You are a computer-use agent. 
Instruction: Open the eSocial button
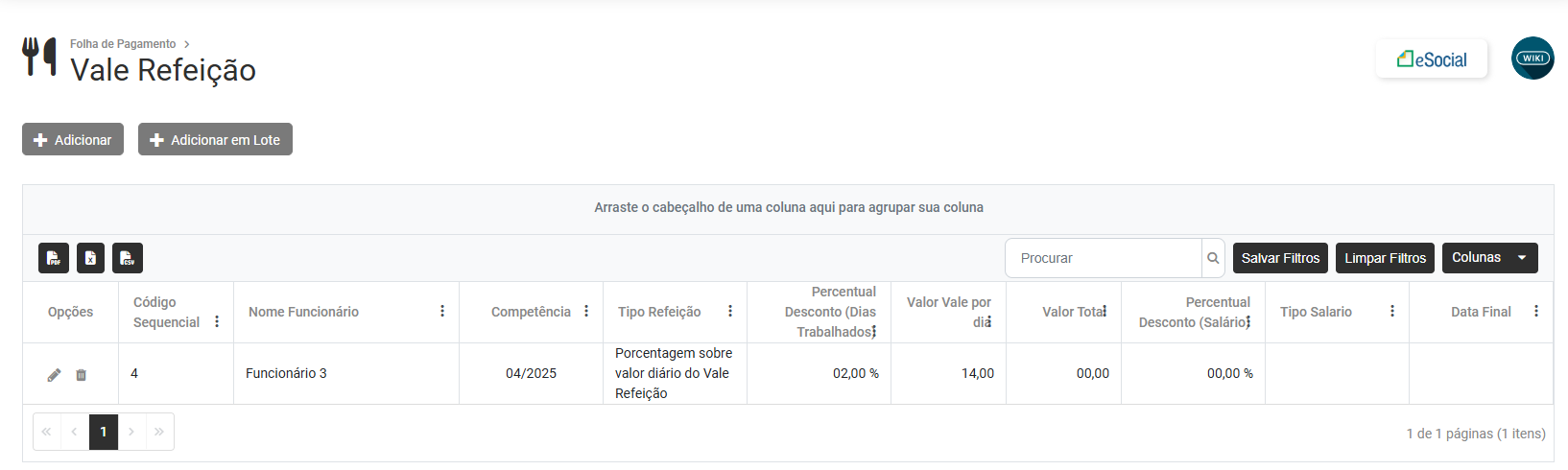tap(1432, 59)
